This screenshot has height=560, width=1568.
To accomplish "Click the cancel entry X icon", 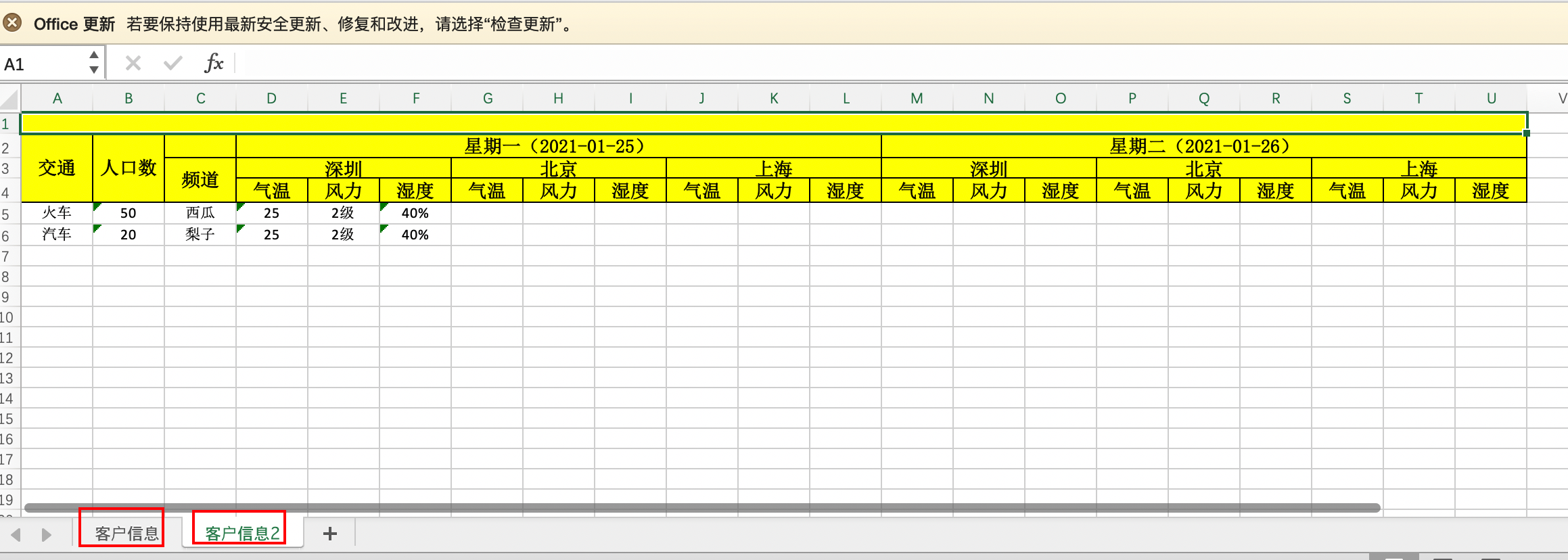I will 133,64.
